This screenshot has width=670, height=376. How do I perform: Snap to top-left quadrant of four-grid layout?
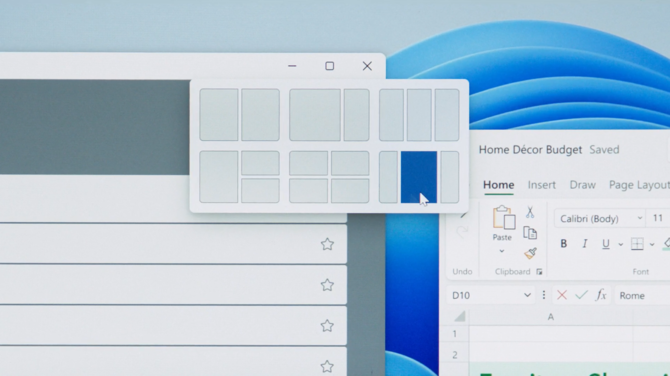click(x=309, y=163)
